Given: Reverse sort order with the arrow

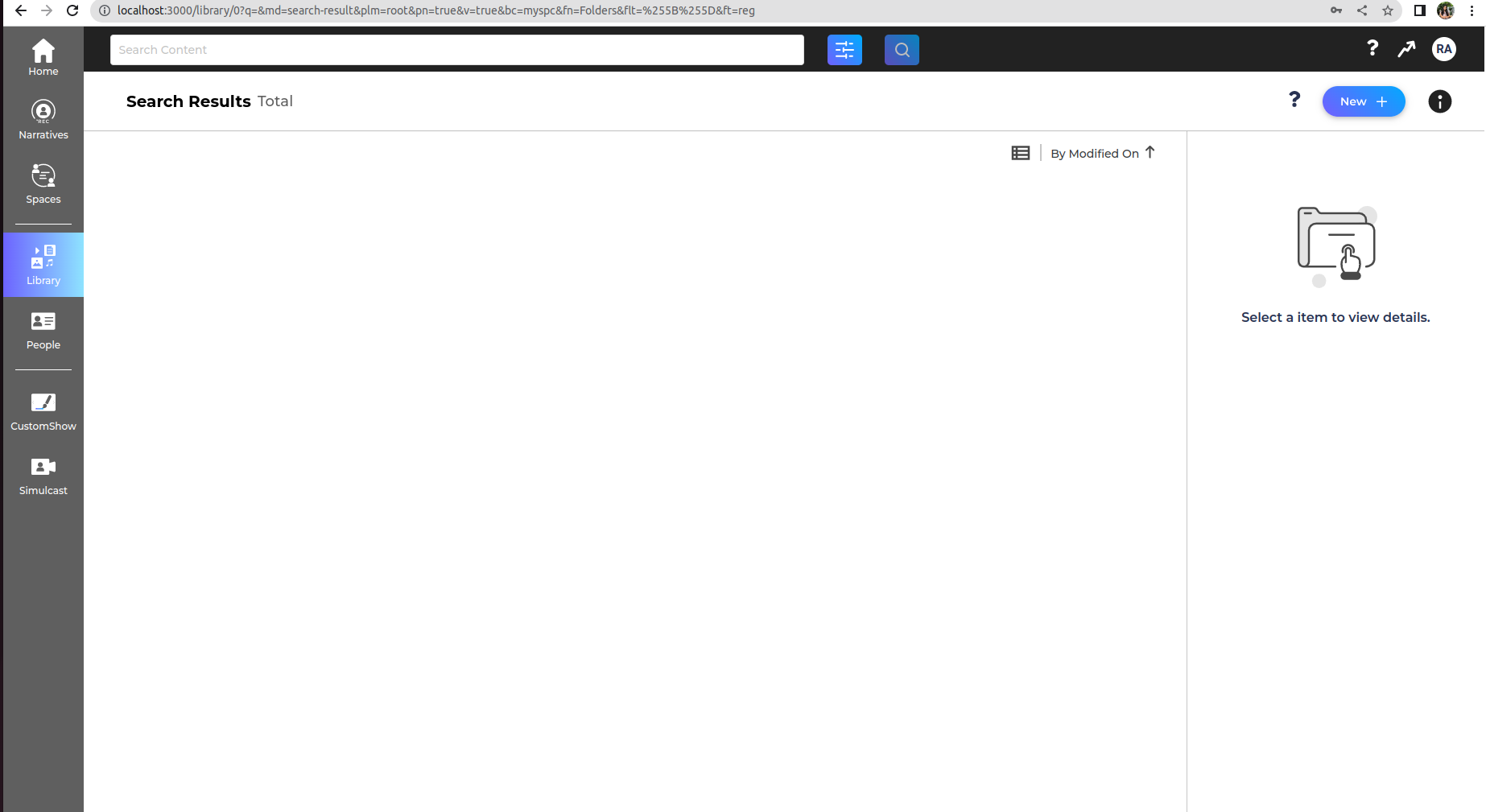Looking at the screenshot, I should (1150, 152).
